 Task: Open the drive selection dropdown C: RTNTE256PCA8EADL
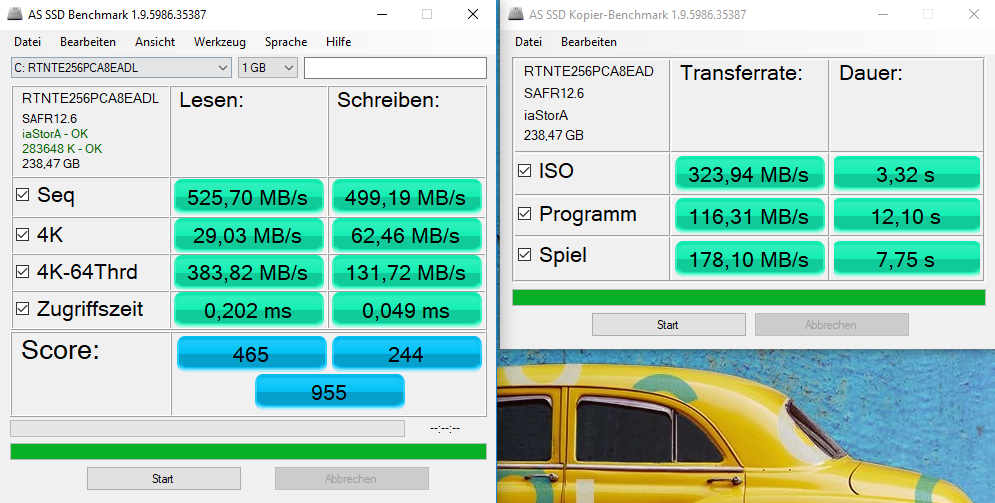[x=121, y=67]
